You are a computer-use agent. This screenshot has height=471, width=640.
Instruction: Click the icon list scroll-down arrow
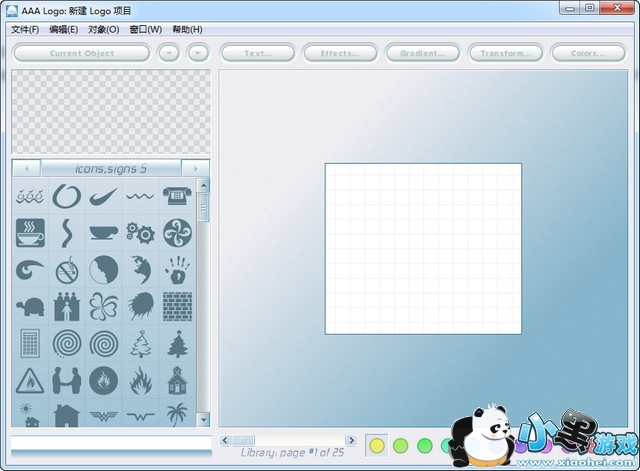203,419
